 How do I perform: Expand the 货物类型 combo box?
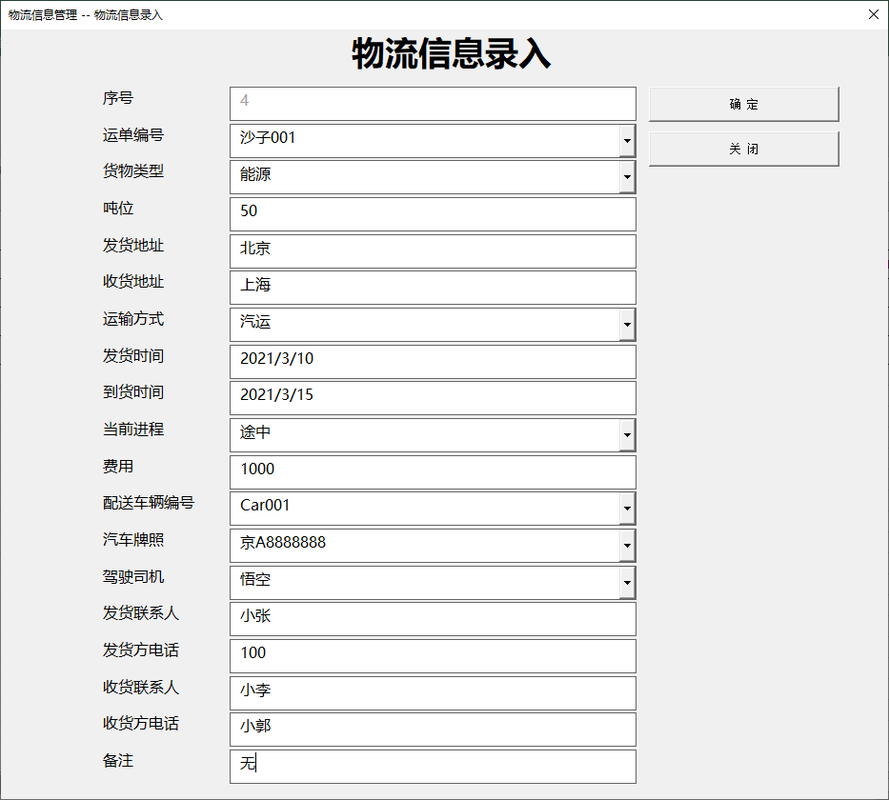point(628,177)
